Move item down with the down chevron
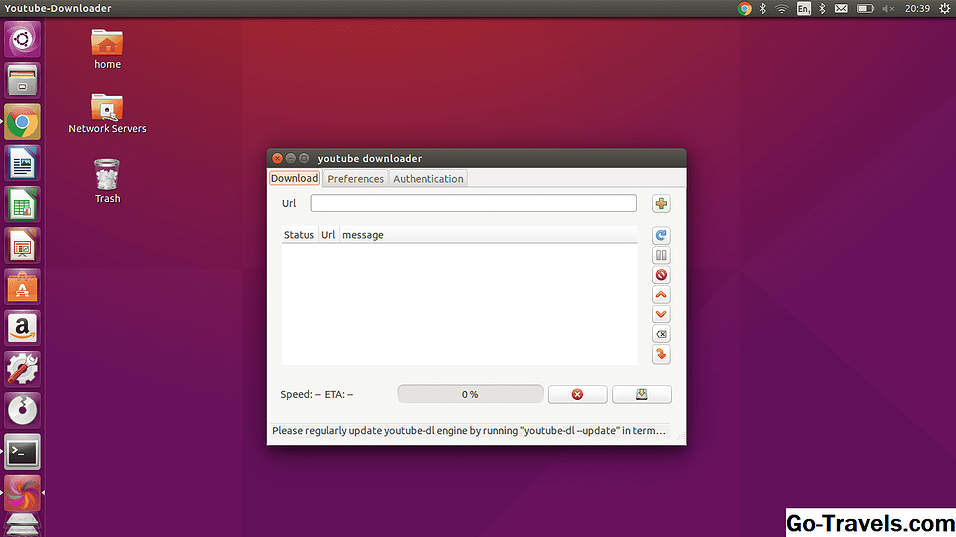 (661, 315)
